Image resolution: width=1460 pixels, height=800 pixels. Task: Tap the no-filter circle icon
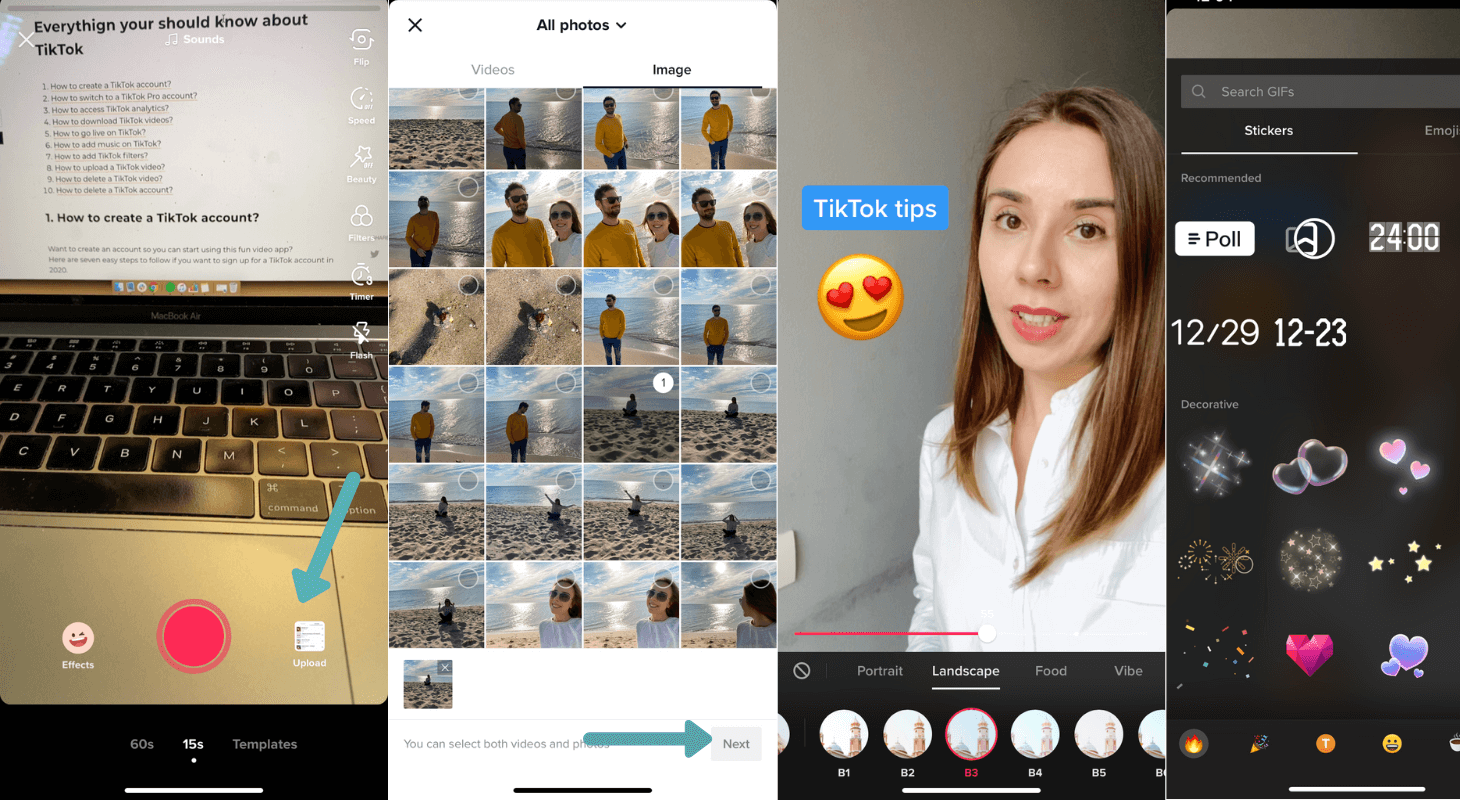(x=802, y=671)
